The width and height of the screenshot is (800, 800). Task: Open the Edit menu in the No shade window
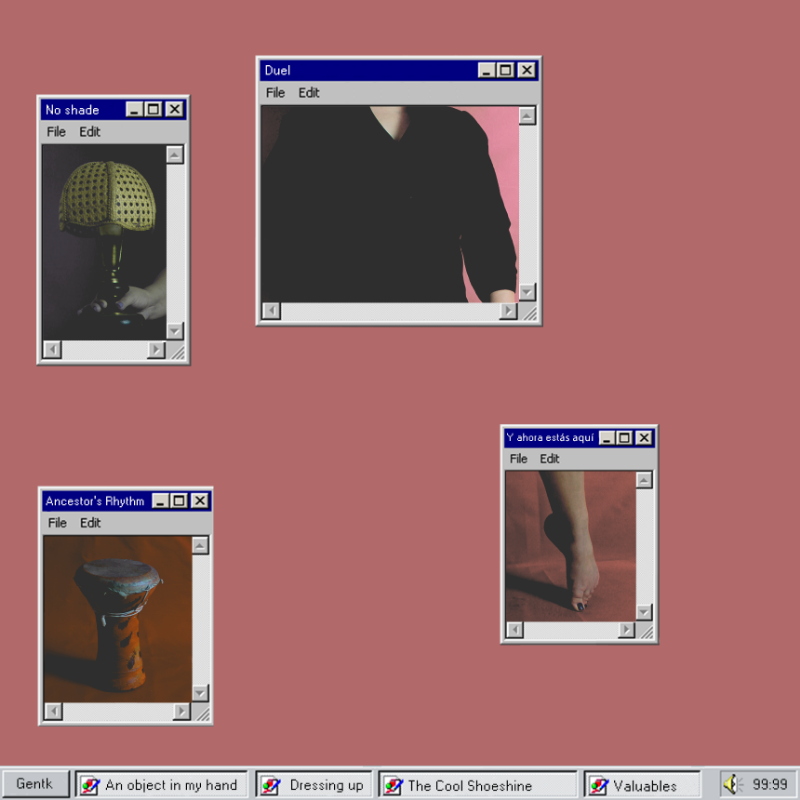click(x=90, y=132)
